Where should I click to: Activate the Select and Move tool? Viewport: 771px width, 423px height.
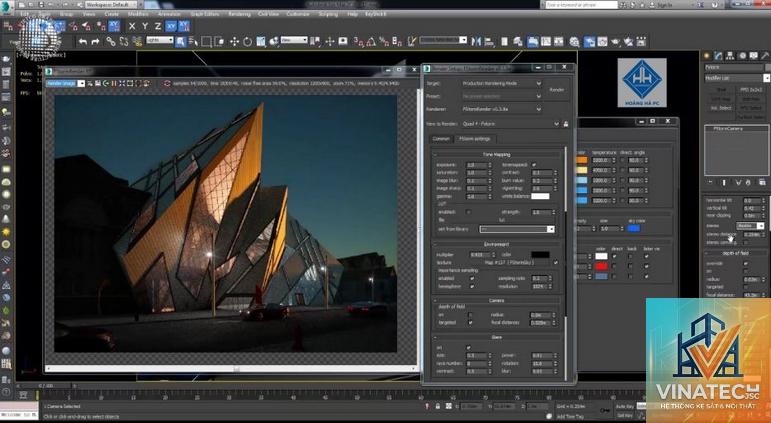pos(234,42)
